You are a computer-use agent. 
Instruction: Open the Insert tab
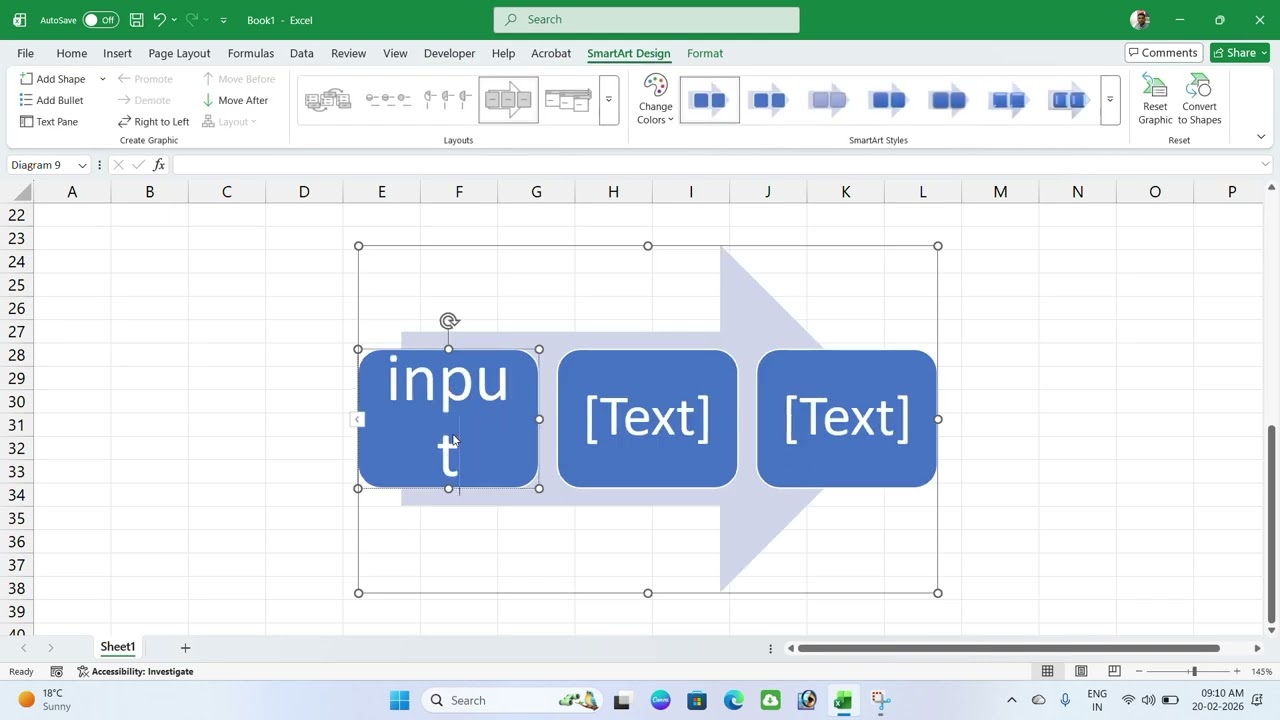click(117, 53)
